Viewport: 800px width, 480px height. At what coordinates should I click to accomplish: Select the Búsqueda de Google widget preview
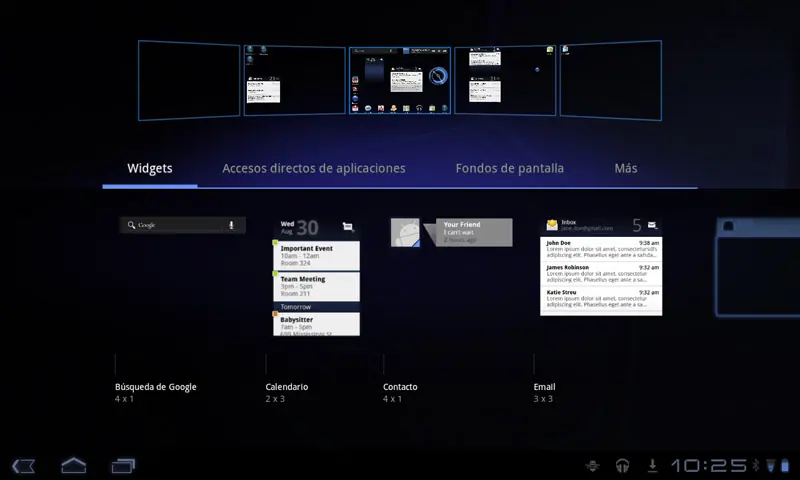[182, 226]
